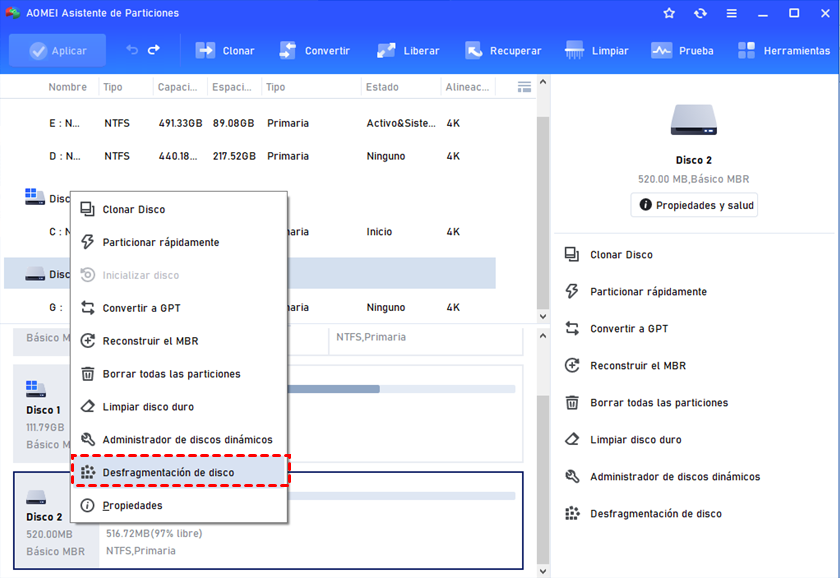Undo the last pending operation
The height and width of the screenshot is (578, 840).
tap(132, 50)
